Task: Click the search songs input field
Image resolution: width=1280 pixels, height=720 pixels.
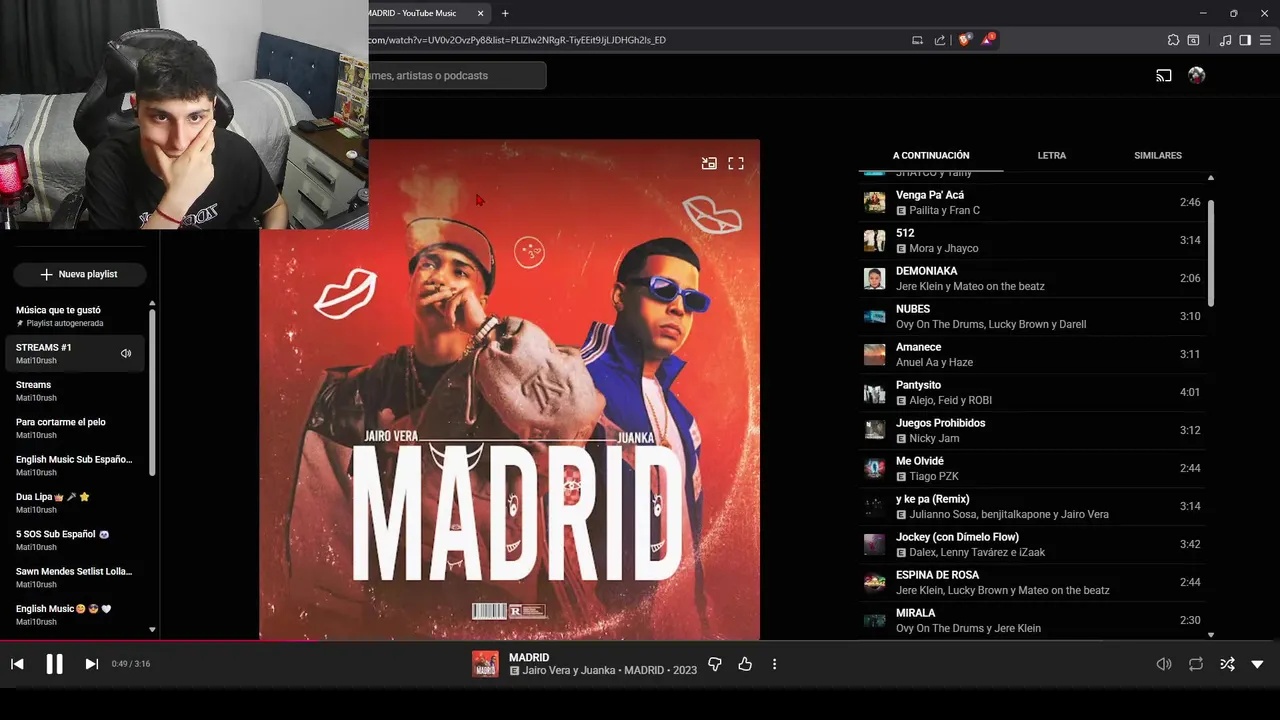Action: coord(457,75)
